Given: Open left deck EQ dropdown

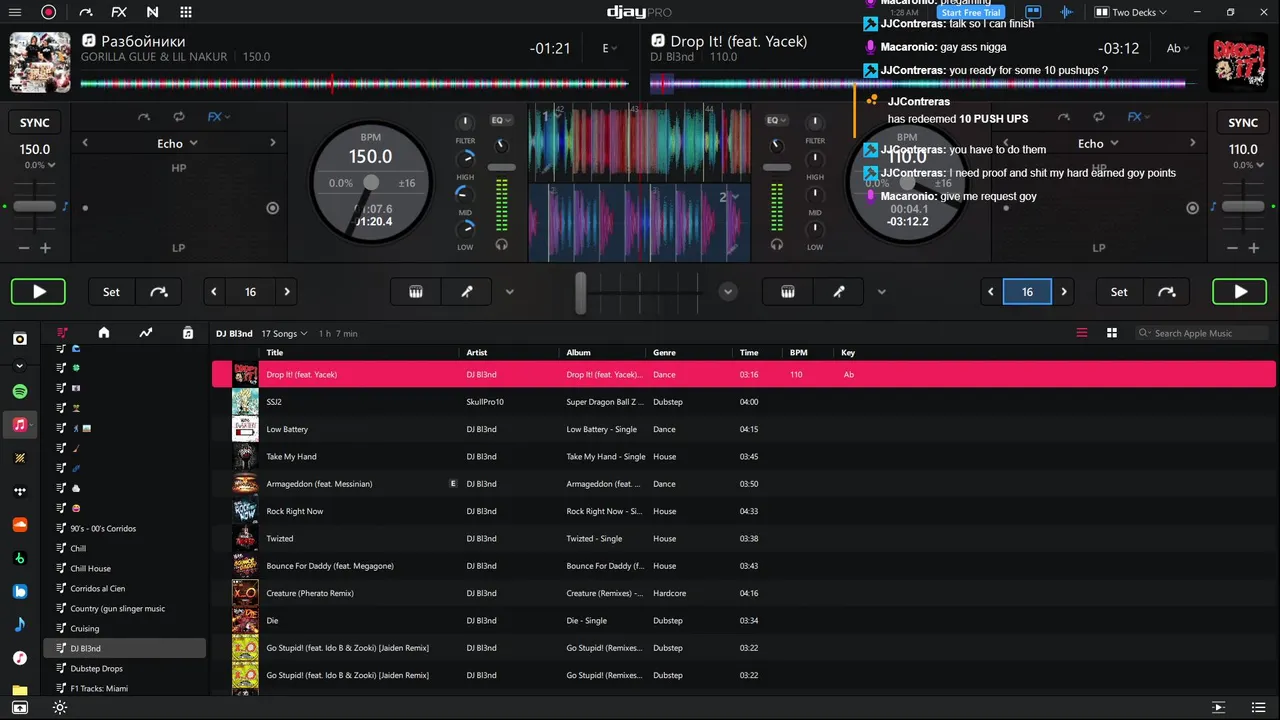Looking at the screenshot, I should coord(501,120).
